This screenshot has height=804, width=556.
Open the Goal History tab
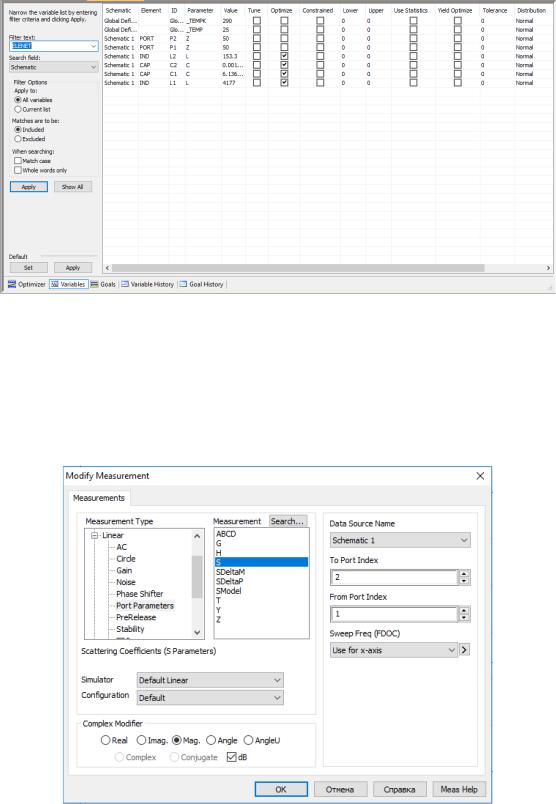[x=201, y=284]
